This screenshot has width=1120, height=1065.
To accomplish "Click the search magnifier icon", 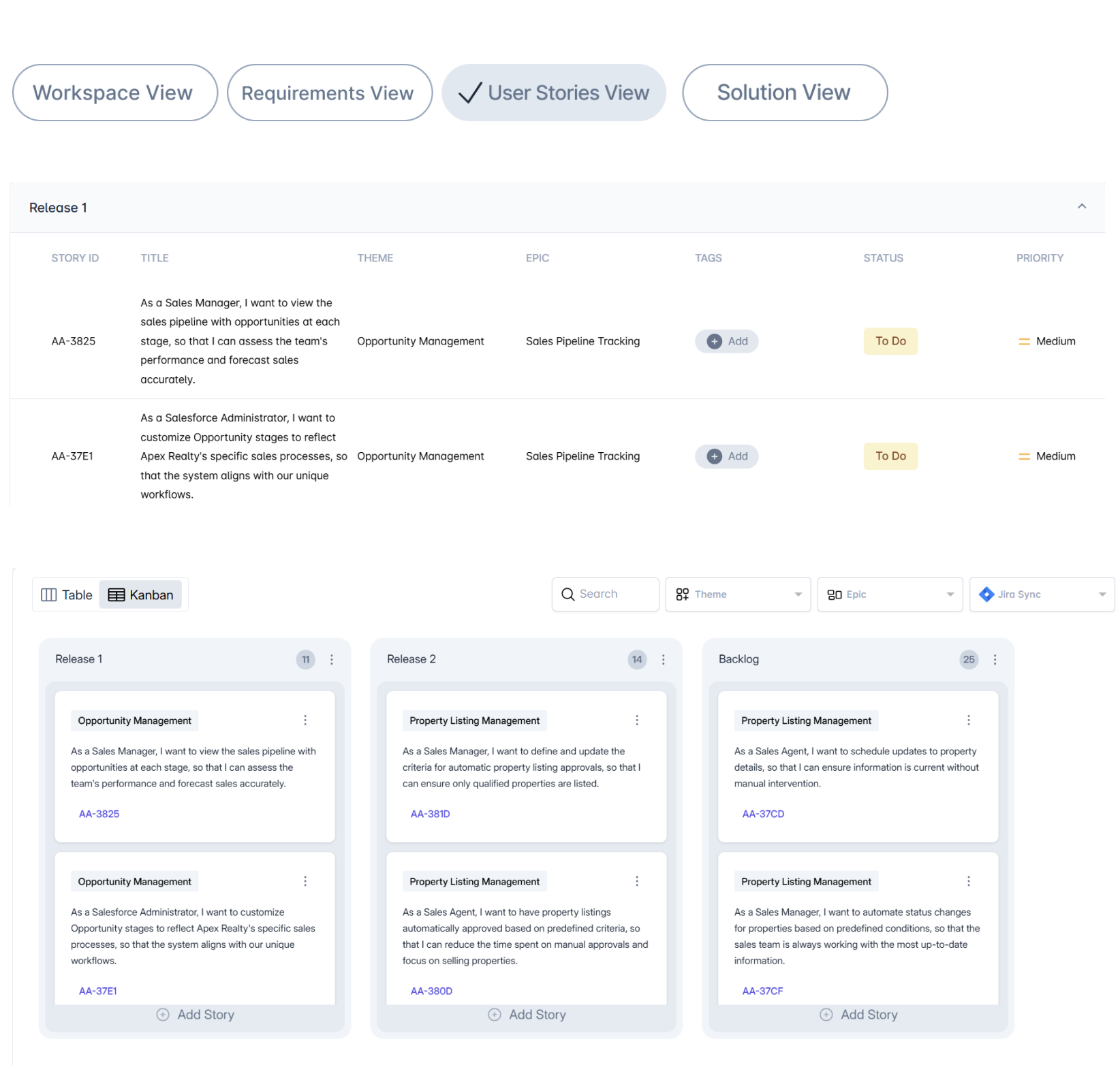I will (x=567, y=594).
